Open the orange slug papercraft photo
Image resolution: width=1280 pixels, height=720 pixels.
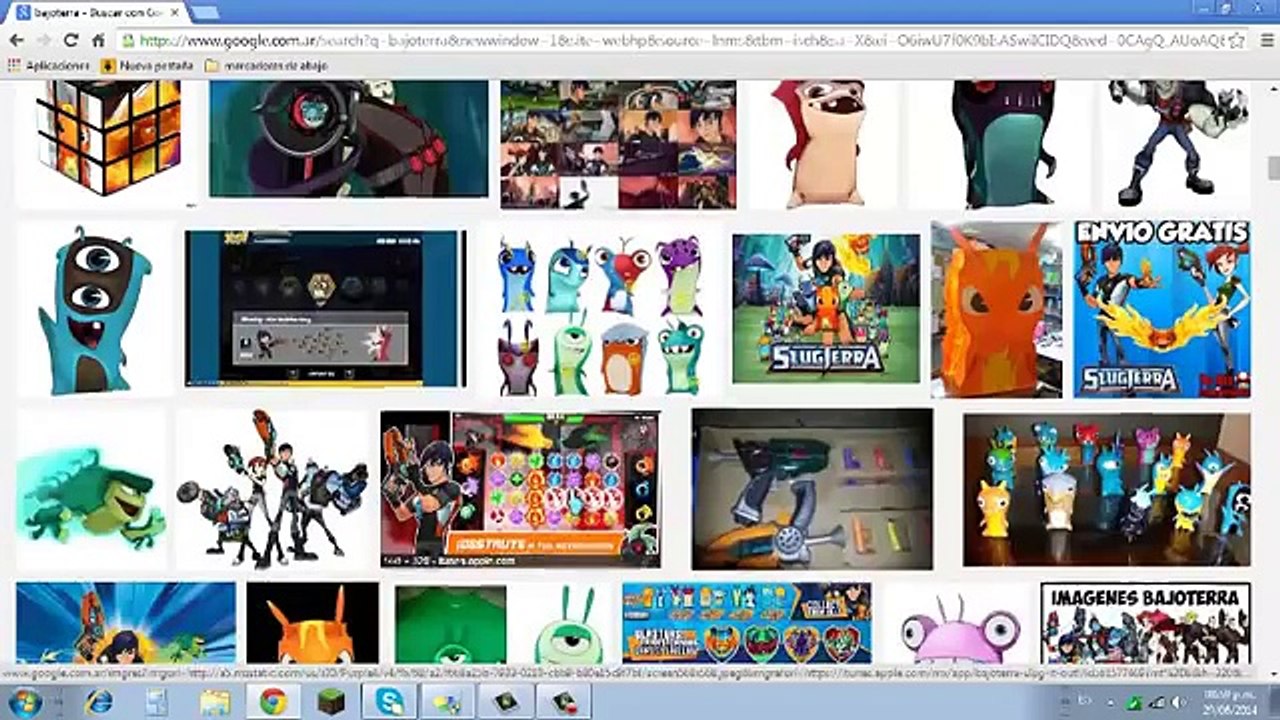pos(996,310)
